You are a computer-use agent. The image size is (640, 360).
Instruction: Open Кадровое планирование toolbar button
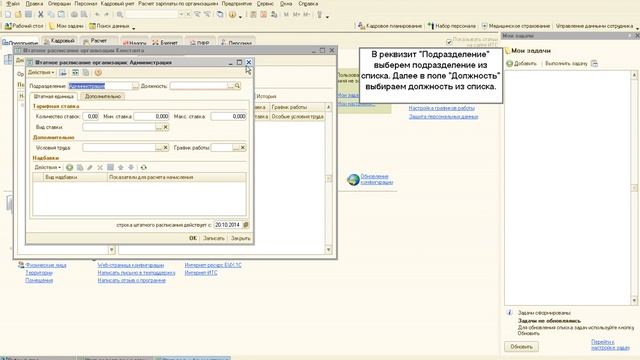click(x=390, y=26)
